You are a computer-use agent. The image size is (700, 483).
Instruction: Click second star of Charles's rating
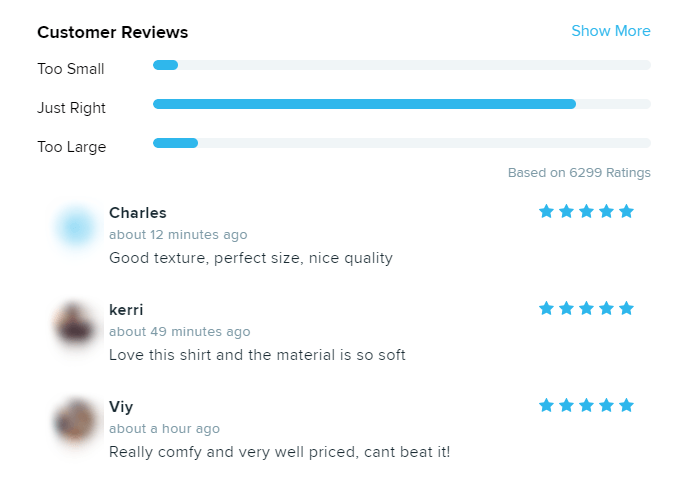567,211
